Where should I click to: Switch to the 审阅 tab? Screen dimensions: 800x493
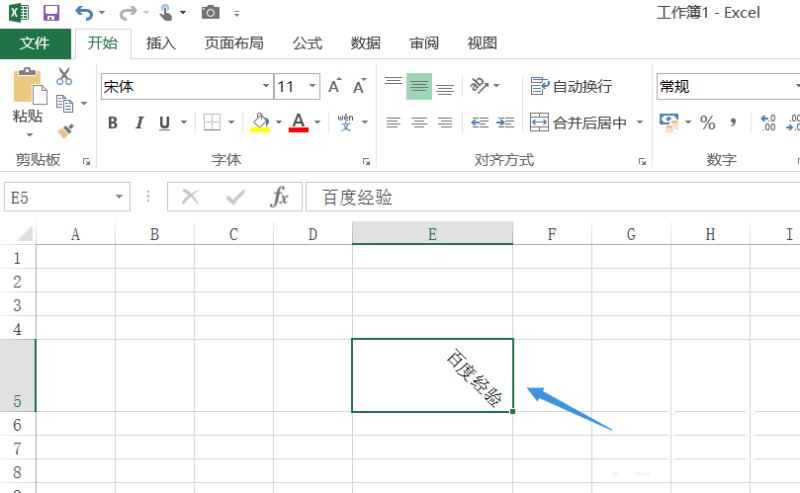click(424, 43)
